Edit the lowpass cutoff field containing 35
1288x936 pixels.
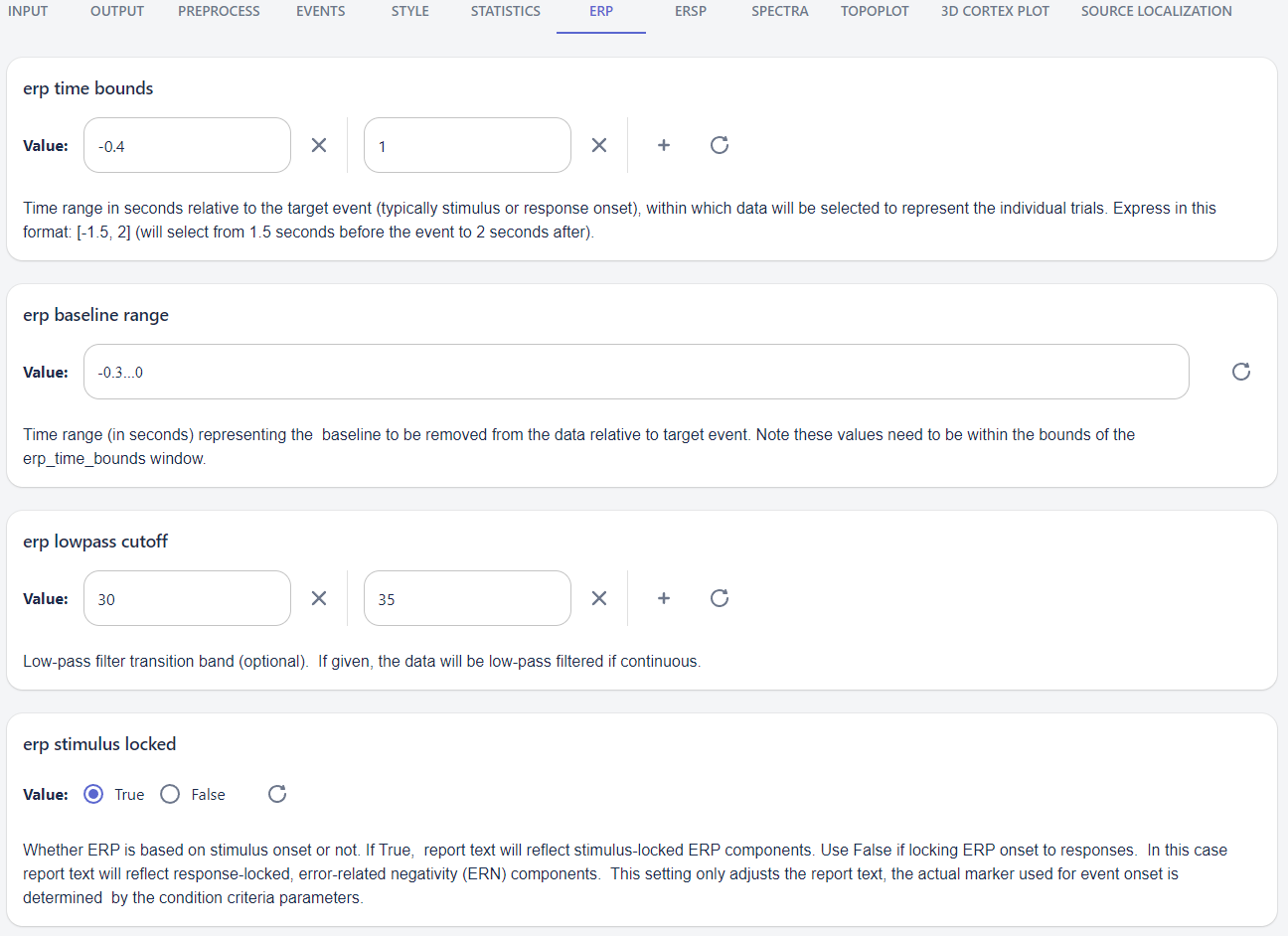click(467, 598)
